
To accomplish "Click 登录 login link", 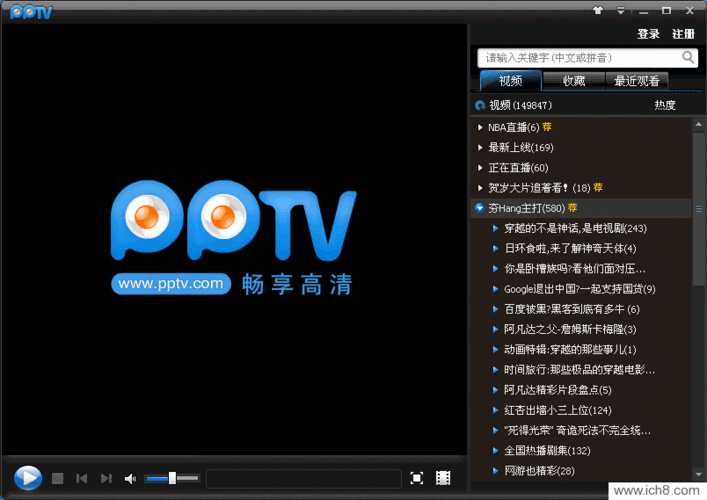I will 648,34.
